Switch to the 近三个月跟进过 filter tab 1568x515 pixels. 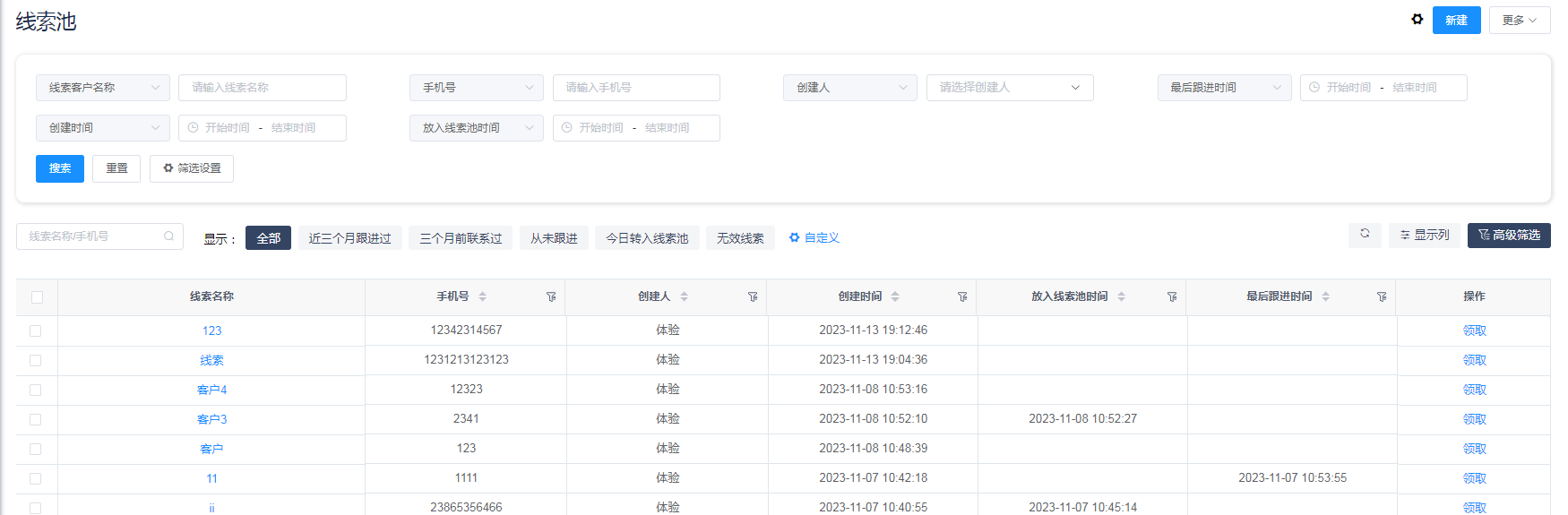point(349,238)
